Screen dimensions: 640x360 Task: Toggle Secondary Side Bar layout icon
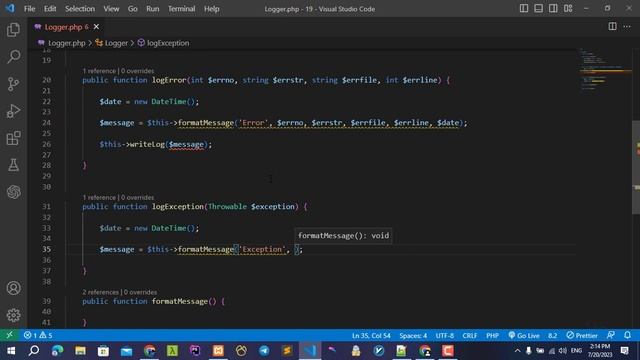coord(553,9)
